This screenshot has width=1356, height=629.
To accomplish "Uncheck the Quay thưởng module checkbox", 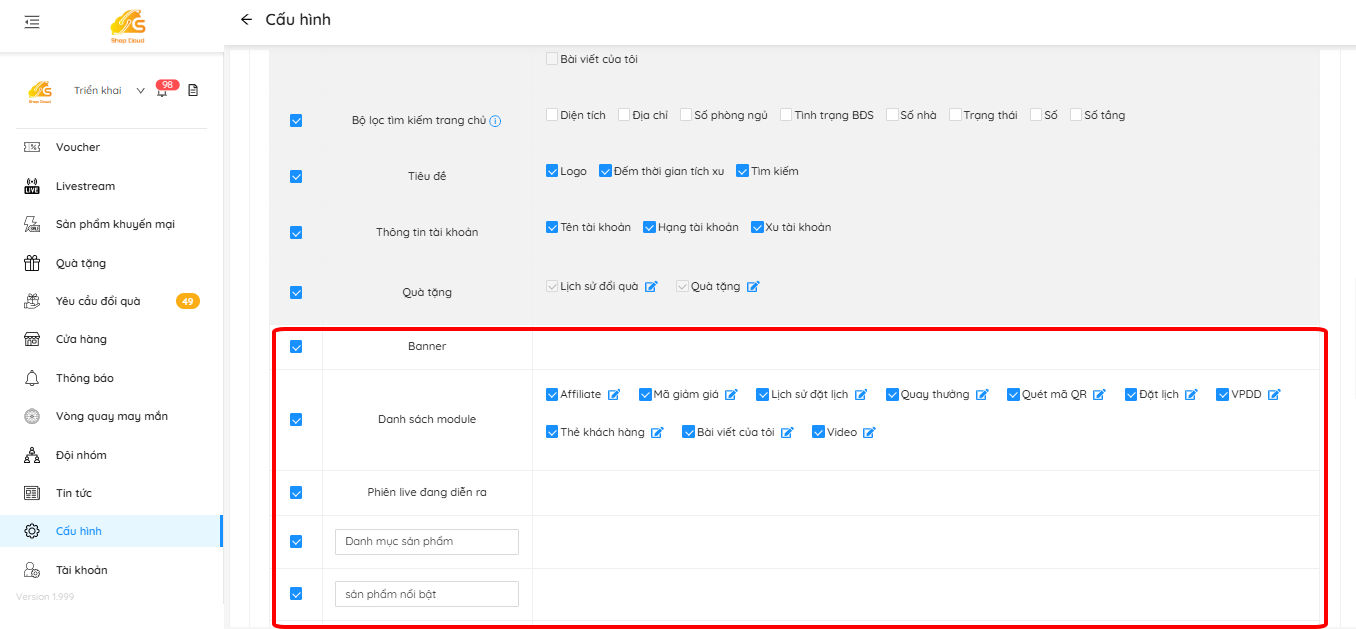I will point(892,395).
